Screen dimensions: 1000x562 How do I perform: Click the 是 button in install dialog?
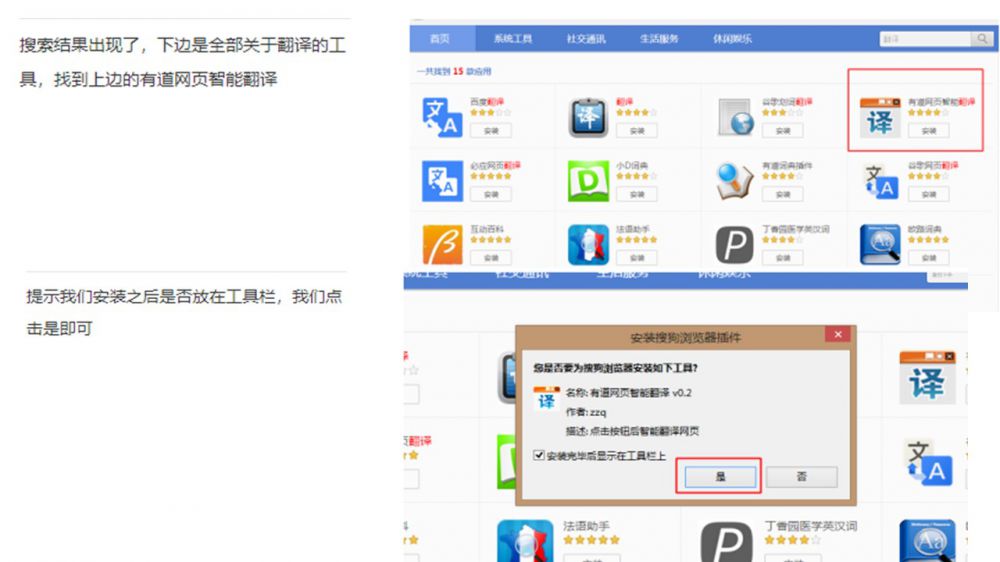[x=719, y=477]
